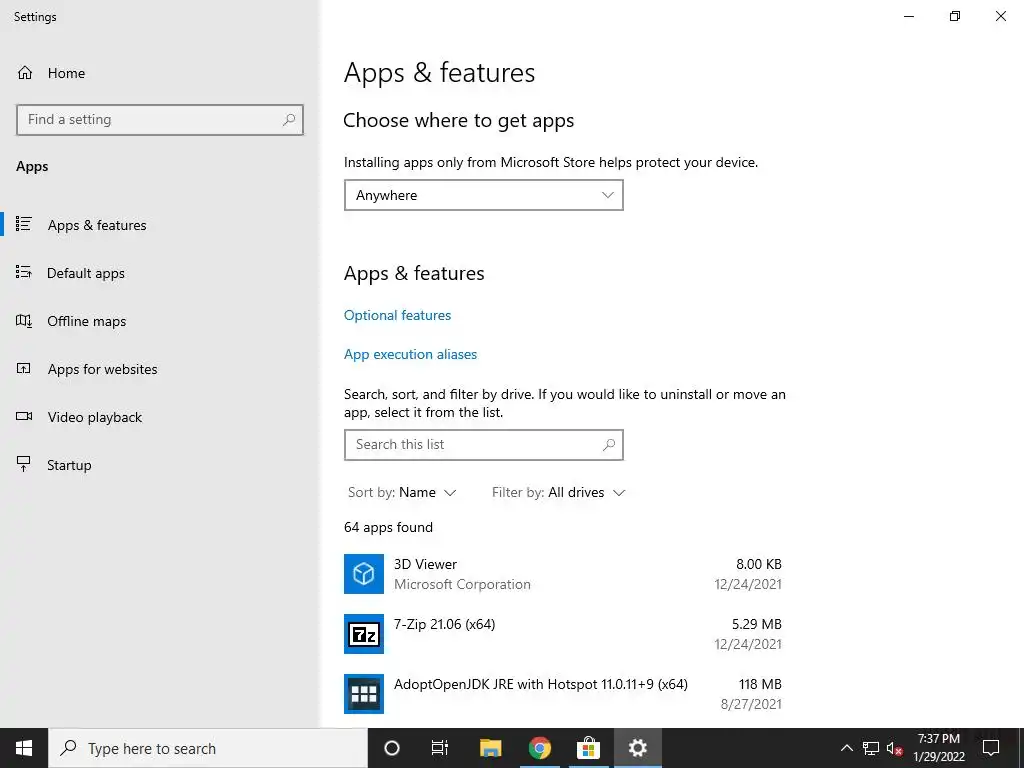This screenshot has width=1024, height=768.
Task: Open Optional features link
Action: click(x=397, y=315)
